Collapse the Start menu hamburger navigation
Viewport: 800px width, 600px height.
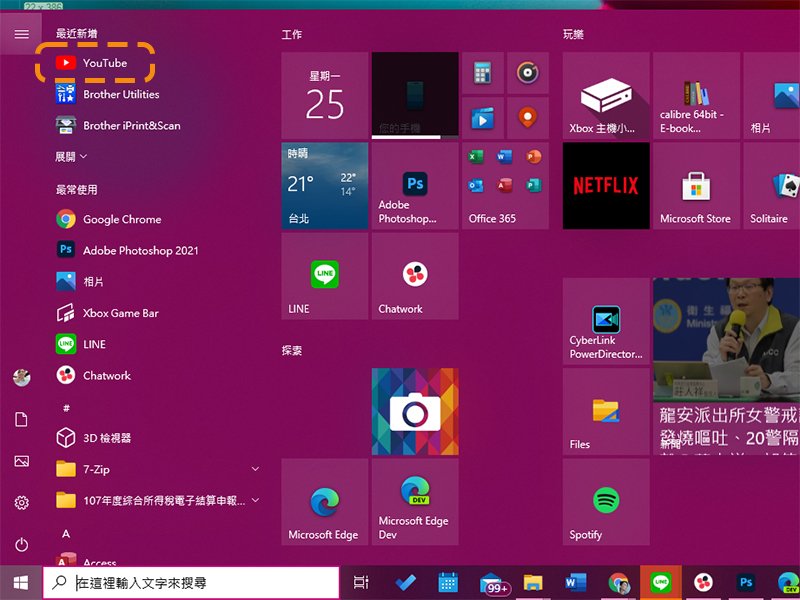[21, 34]
